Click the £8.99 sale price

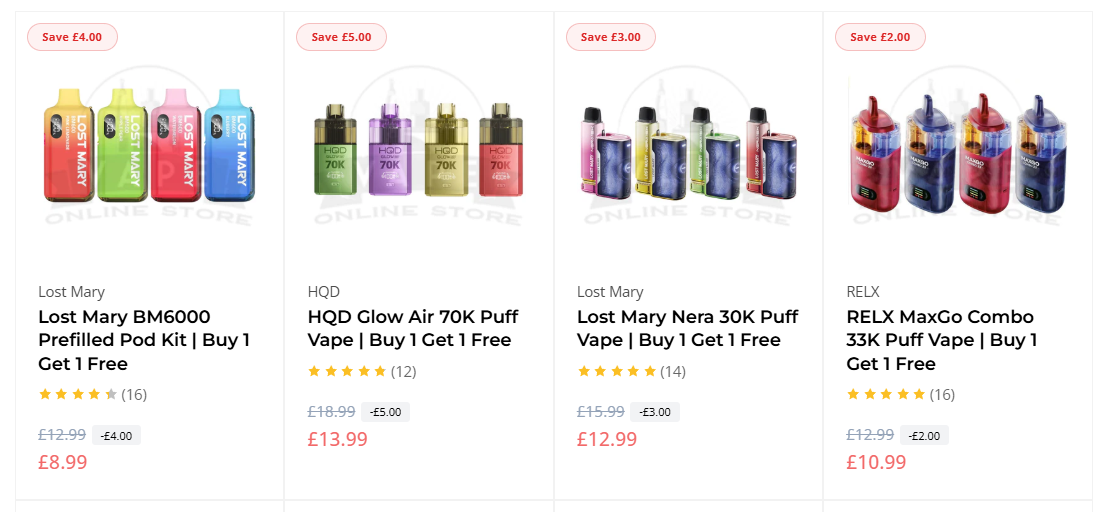(x=63, y=462)
